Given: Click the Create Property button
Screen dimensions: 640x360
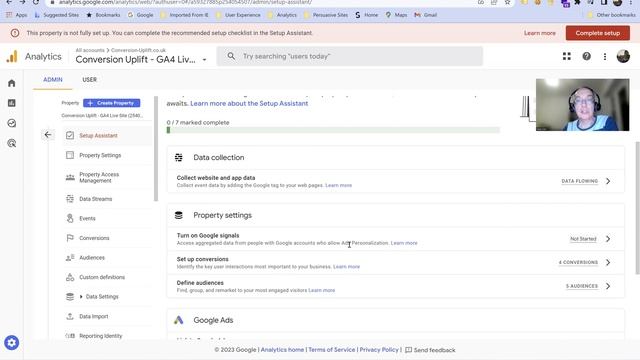Looking at the screenshot, I should 111,103.
